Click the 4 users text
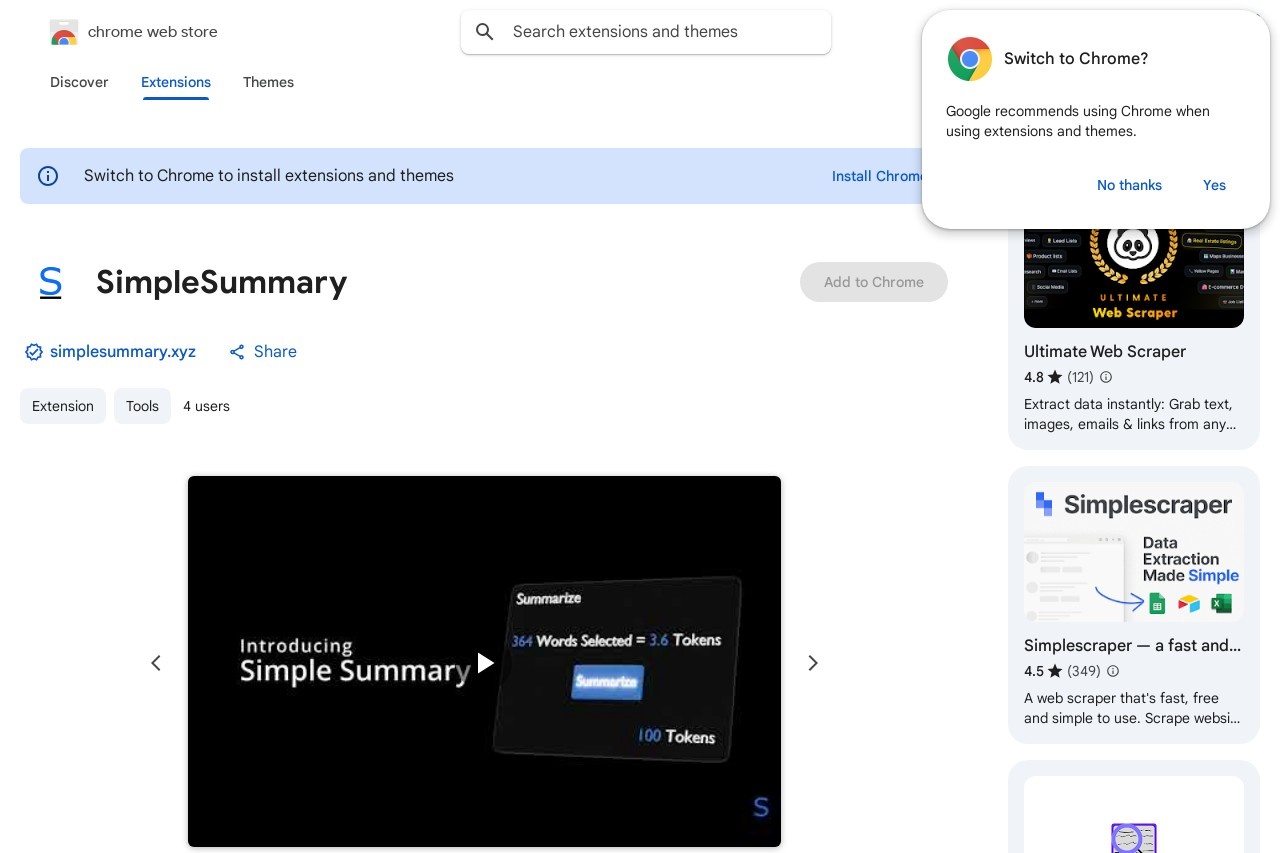This screenshot has width=1280, height=853. 206,406
